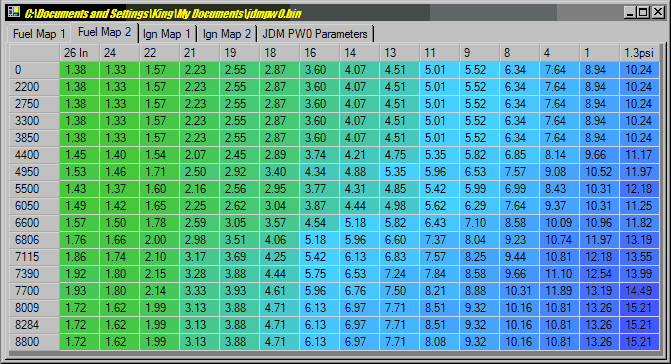Open the Ign Map 1 tab

[166, 34]
